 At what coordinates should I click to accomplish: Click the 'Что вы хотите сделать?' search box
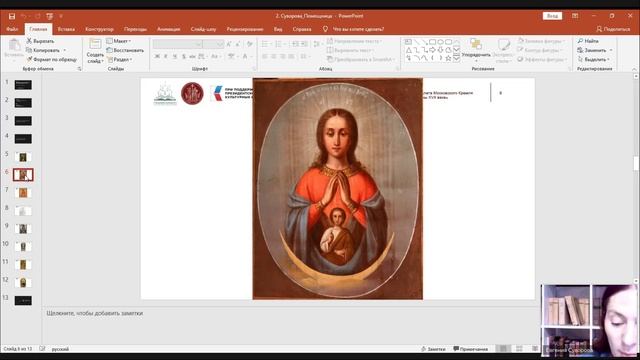353,29
